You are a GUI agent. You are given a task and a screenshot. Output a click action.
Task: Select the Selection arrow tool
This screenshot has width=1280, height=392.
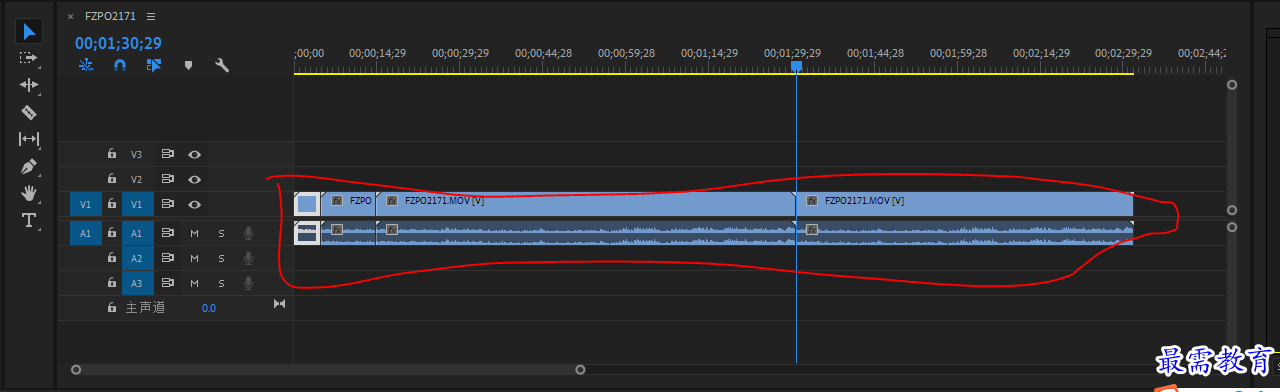click(x=29, y=31)
